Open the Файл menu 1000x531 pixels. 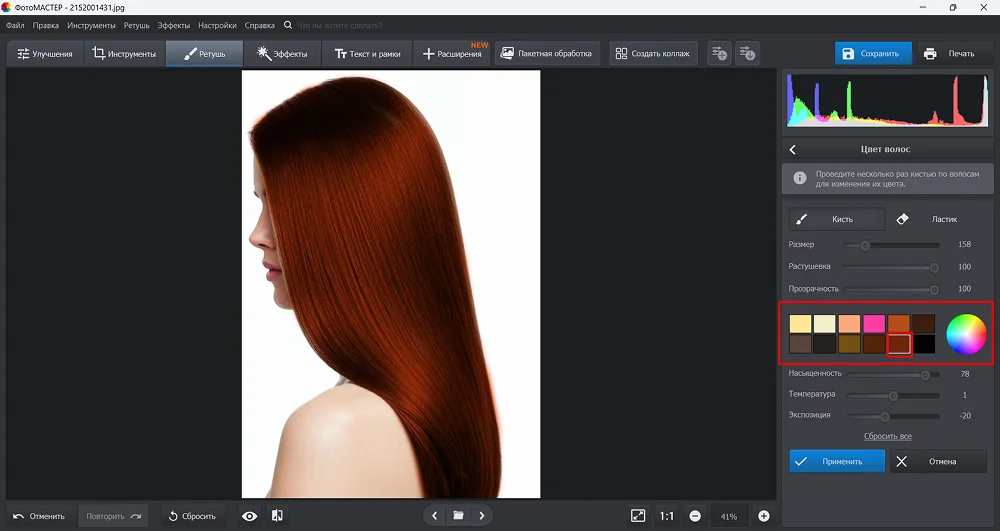[15, 25]
